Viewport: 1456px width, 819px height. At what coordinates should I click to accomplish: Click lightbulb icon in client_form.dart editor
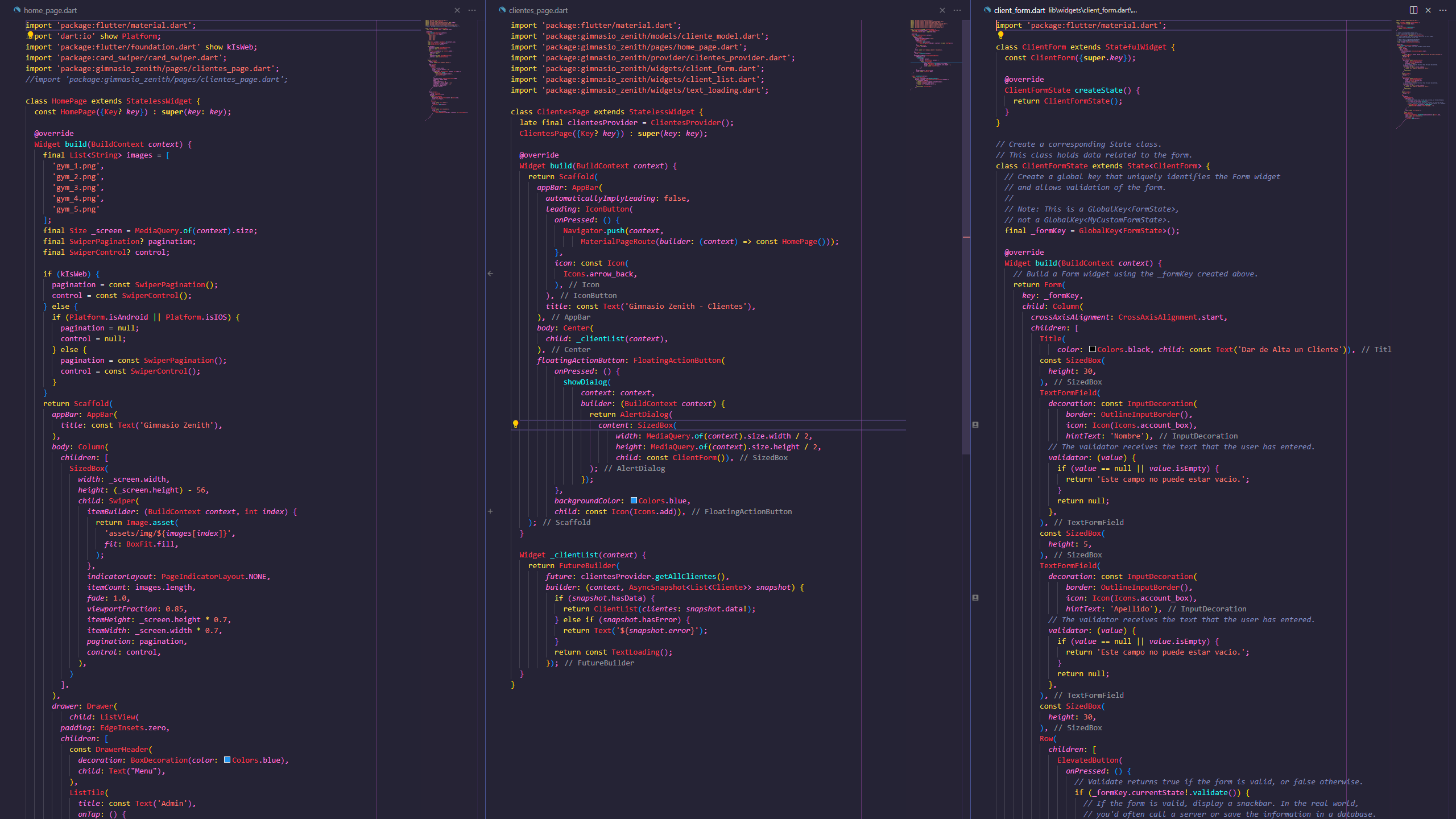tap(1000, 35)
